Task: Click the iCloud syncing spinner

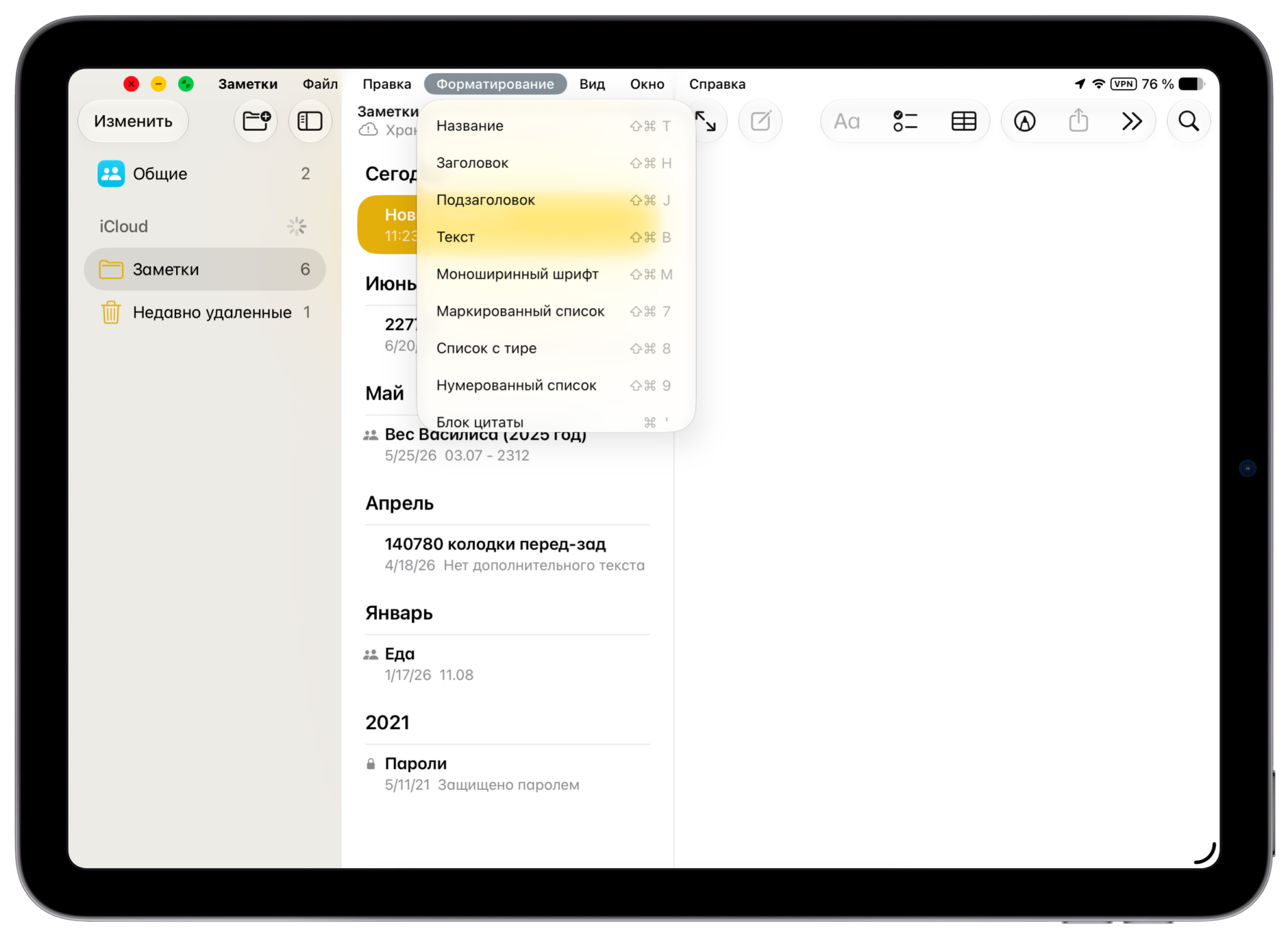Action: click(x=297, y=226)
